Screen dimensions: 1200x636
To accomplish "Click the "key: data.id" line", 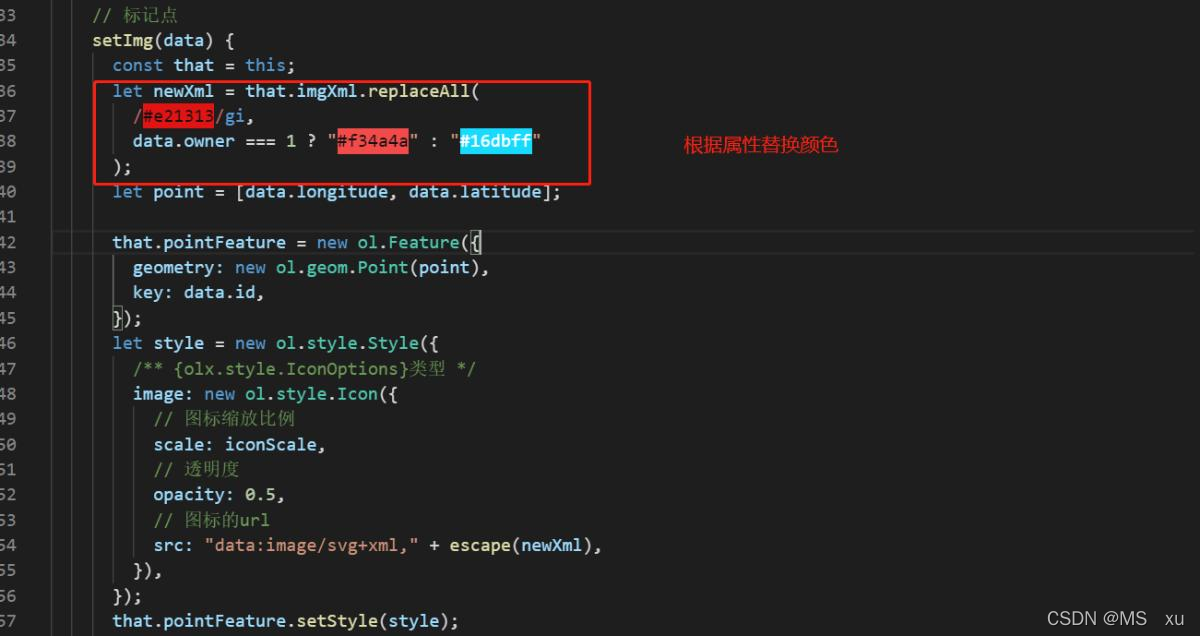I will pos(199,293).
